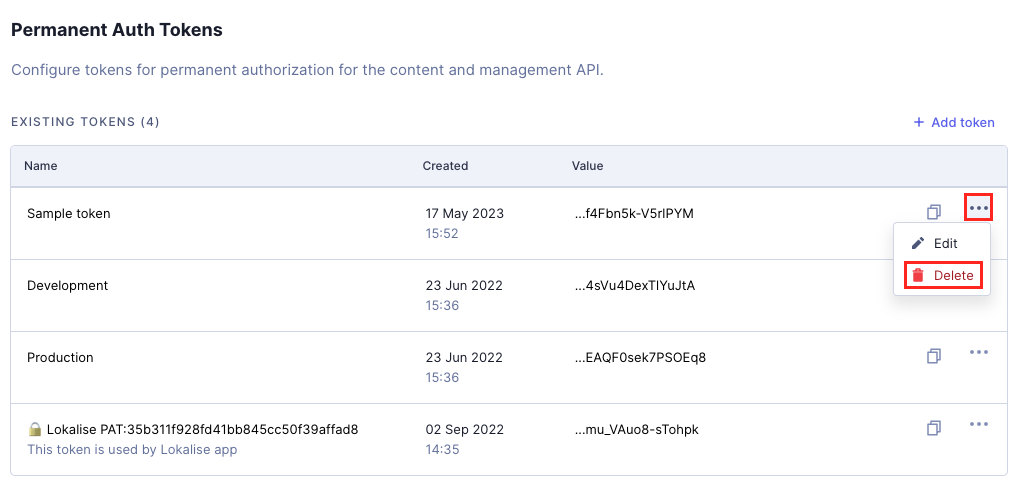This screenshot has width=1018, height=490.
Task: Close the Sample token three-dot menu
Action: 978,208
